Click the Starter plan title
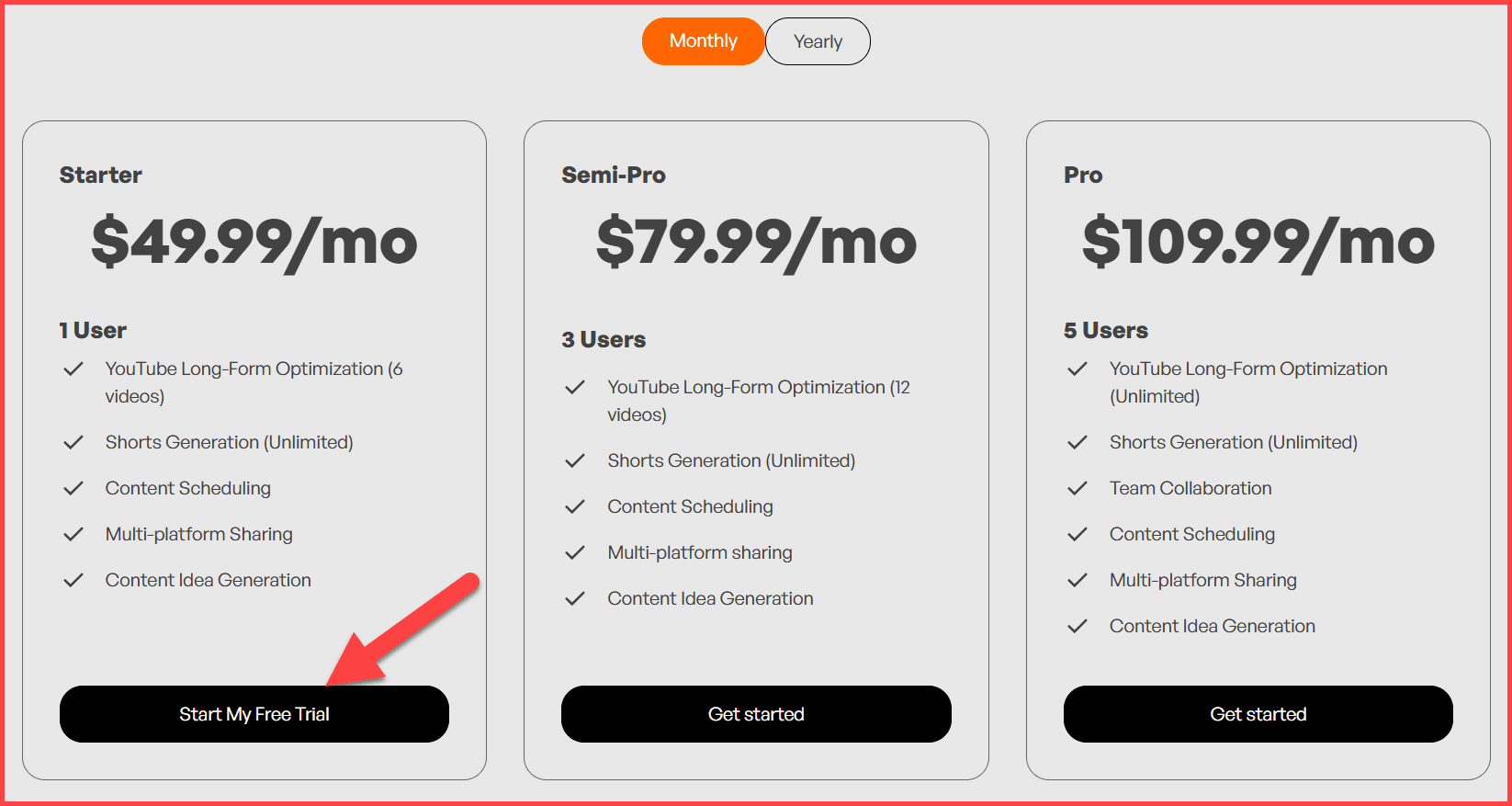1512x806 pixels. 101,175
